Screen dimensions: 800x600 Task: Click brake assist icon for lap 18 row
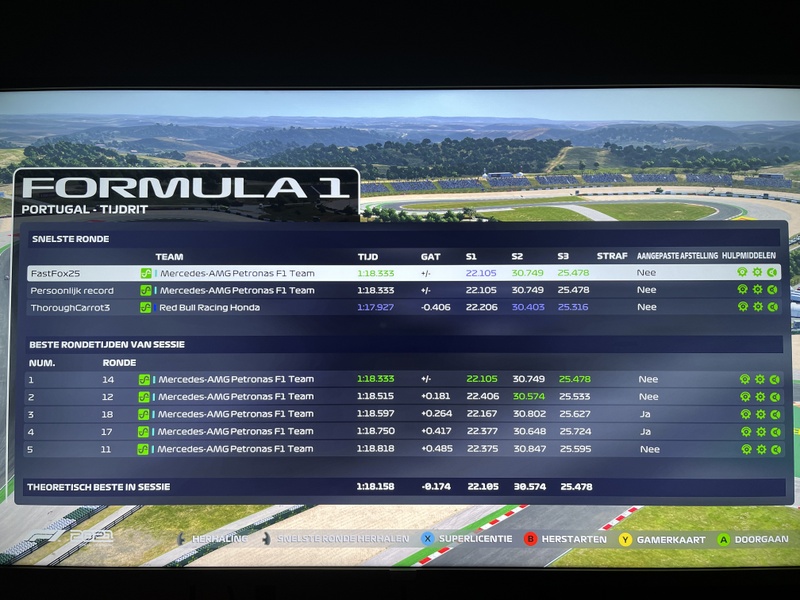[x=776, y=414]
